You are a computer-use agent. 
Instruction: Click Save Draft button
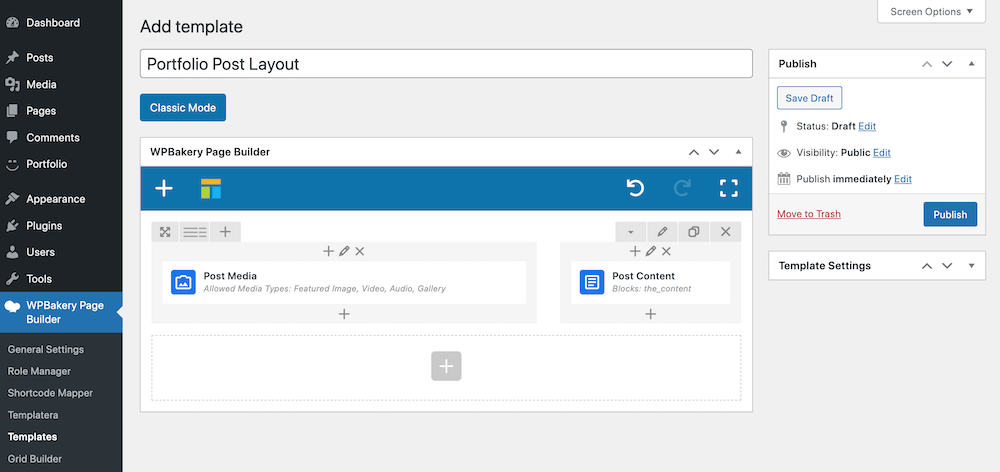(809, 98)
